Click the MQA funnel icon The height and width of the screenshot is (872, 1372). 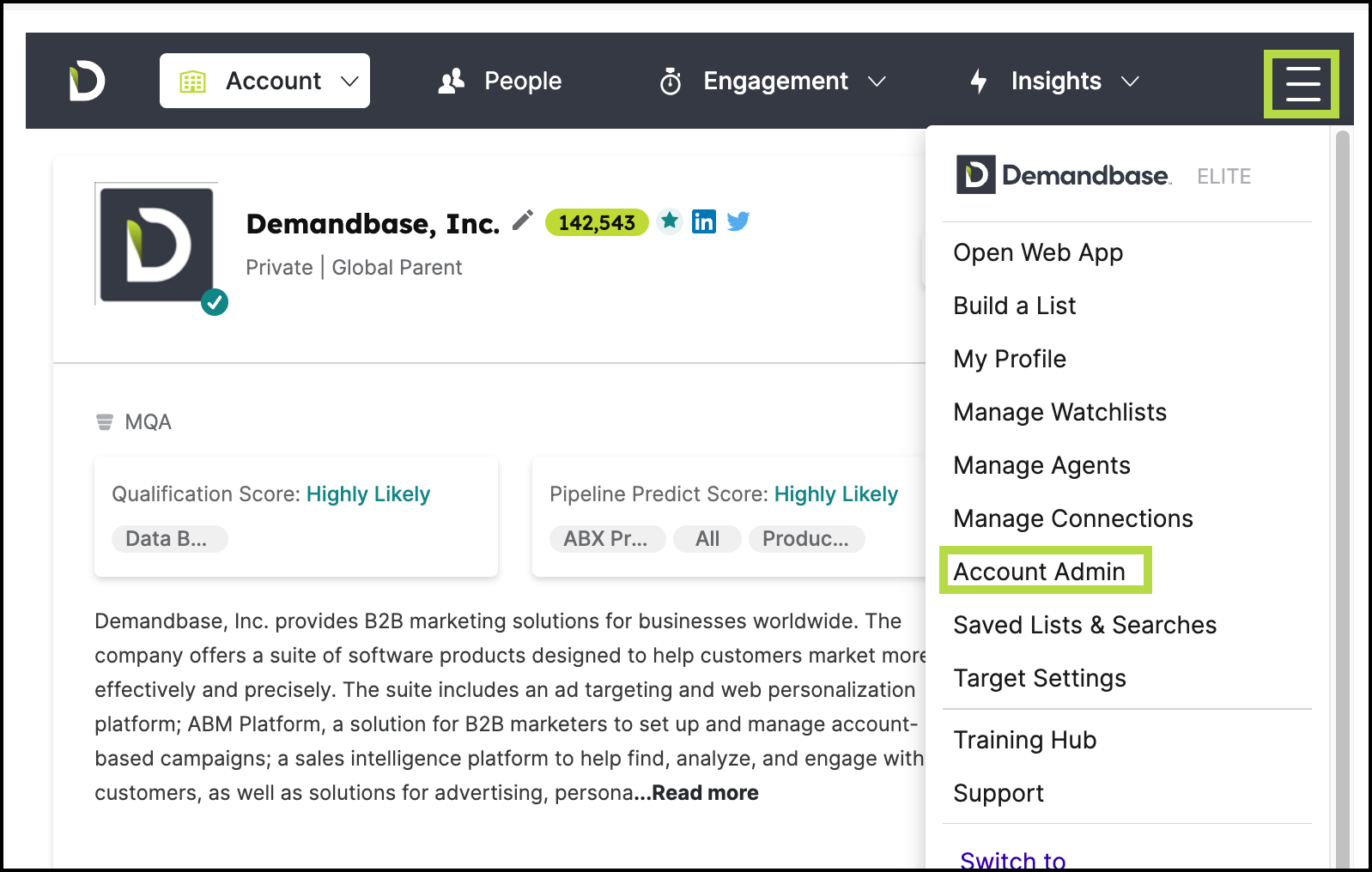105,421
